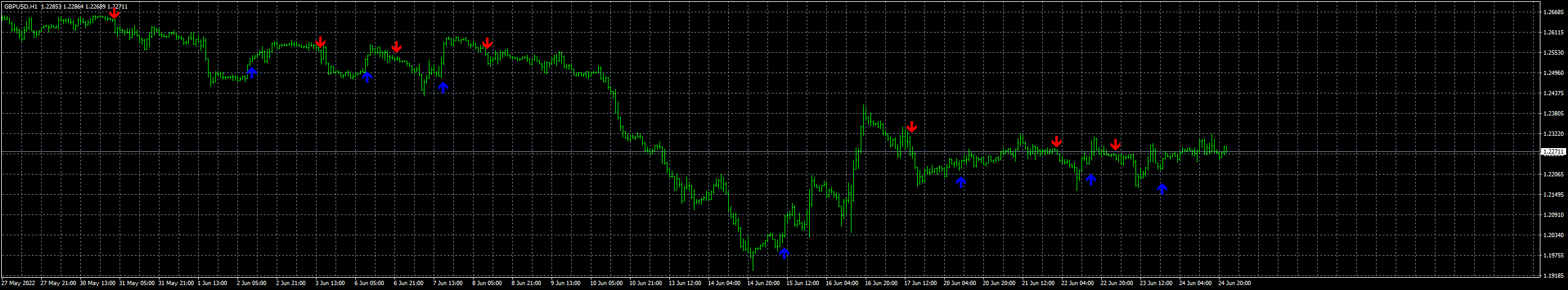Click the 1.24960 price scale label
This screenshot has width=1568, height=290.
pos(1553,72)
